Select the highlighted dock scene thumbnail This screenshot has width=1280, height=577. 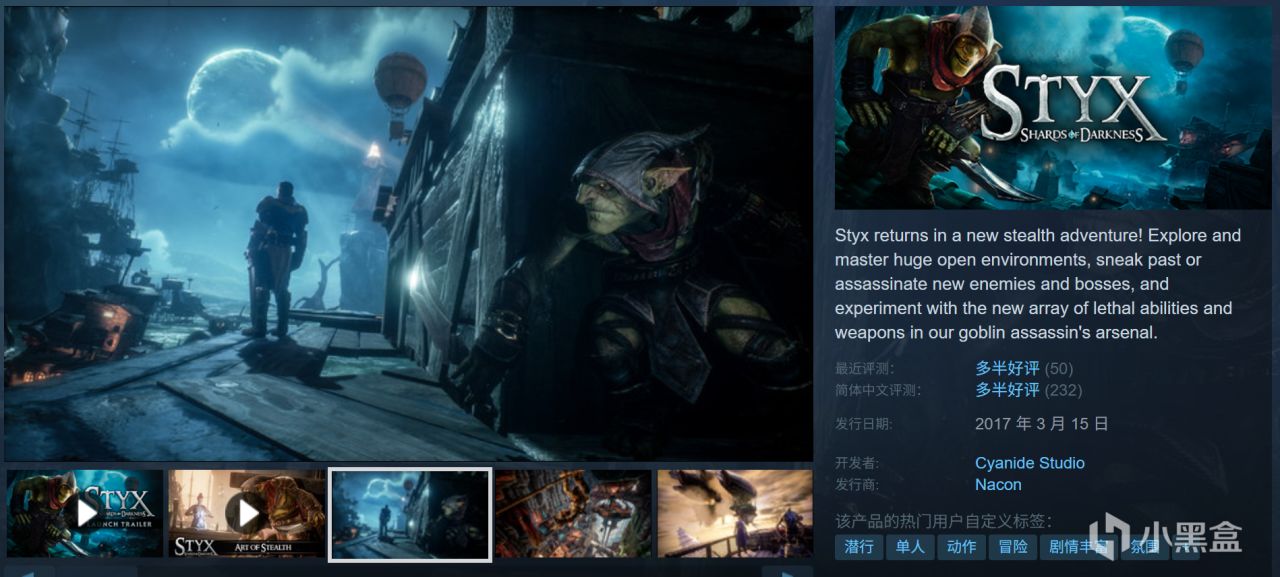point(410,514)
